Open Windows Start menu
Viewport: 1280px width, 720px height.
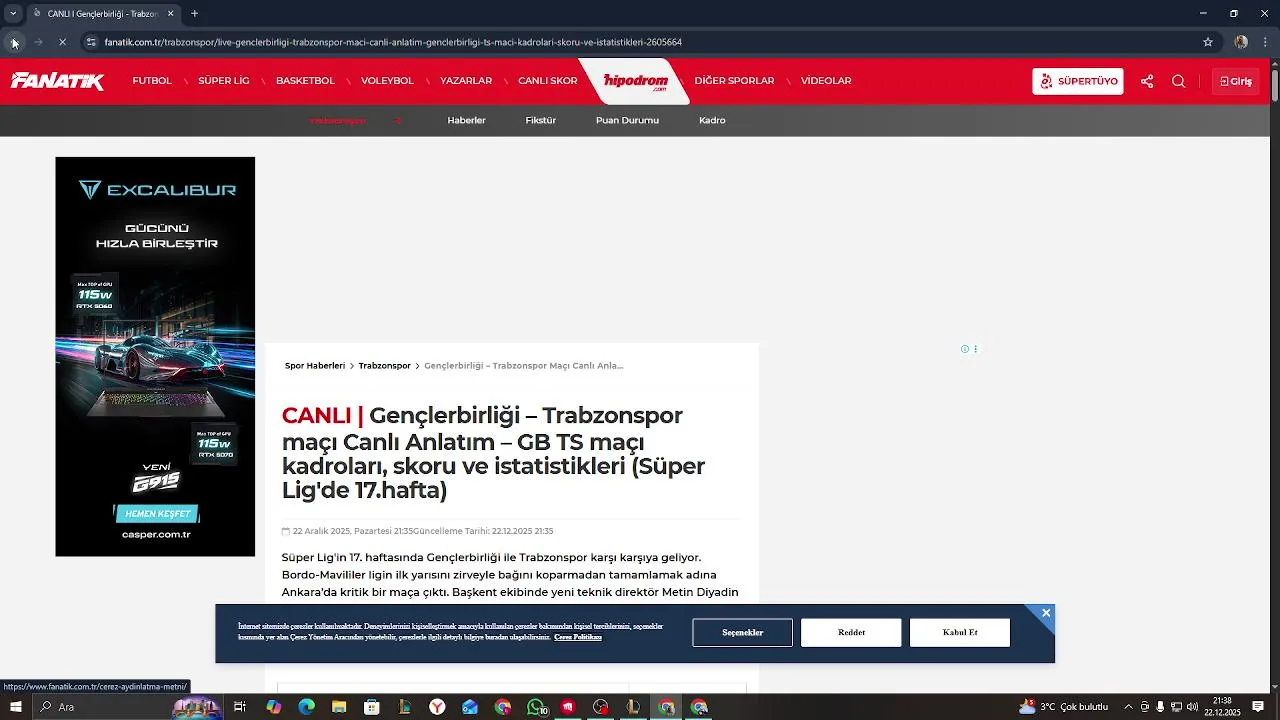point(15,707)
